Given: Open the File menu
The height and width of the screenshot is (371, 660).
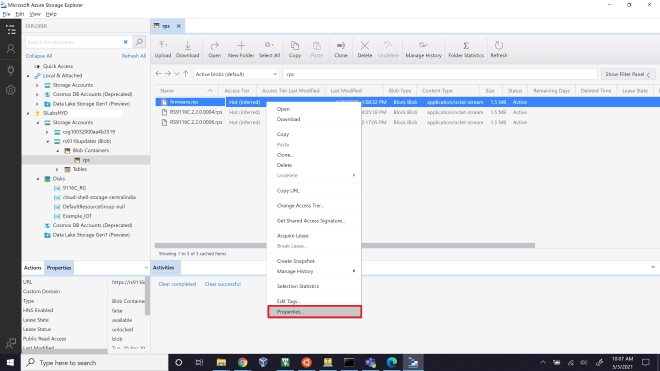Looking at the screenshot, I should [x=6, y=14].
